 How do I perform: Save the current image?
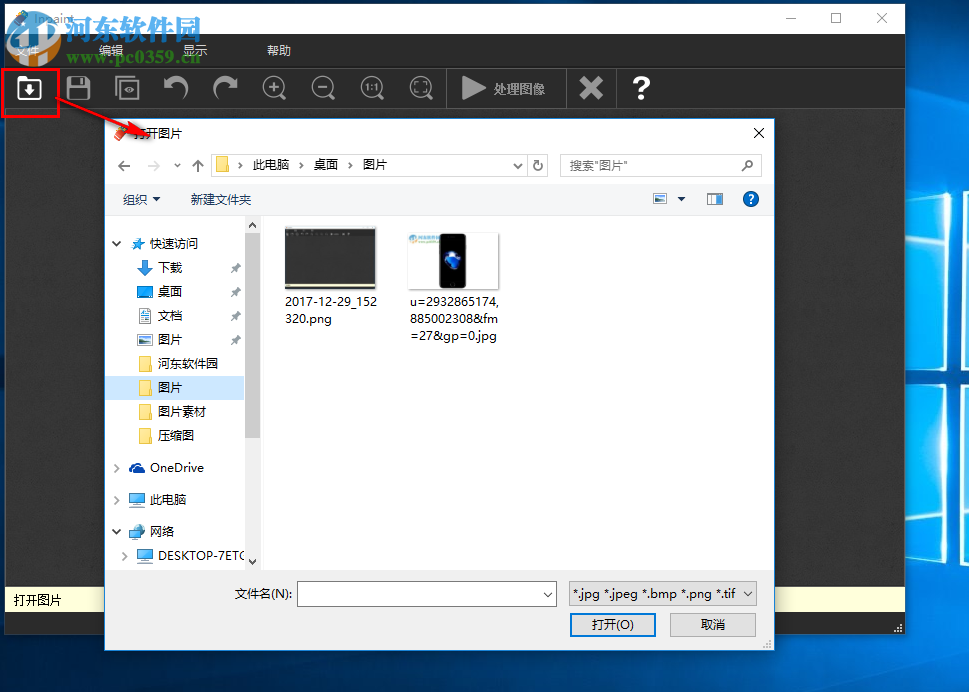pos(78,88)
